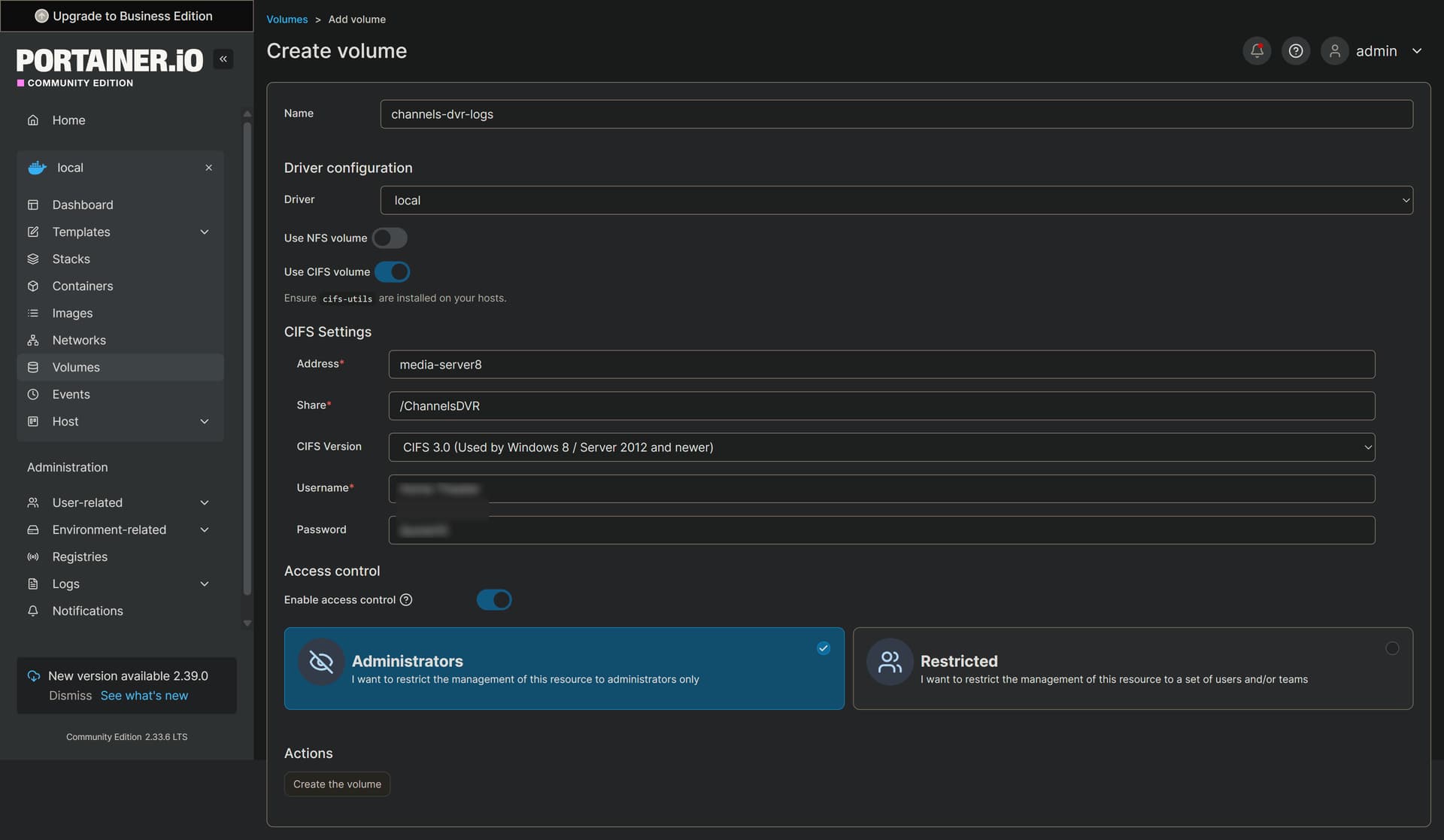Click the Networks icon in sidebar

pos(33,341)
